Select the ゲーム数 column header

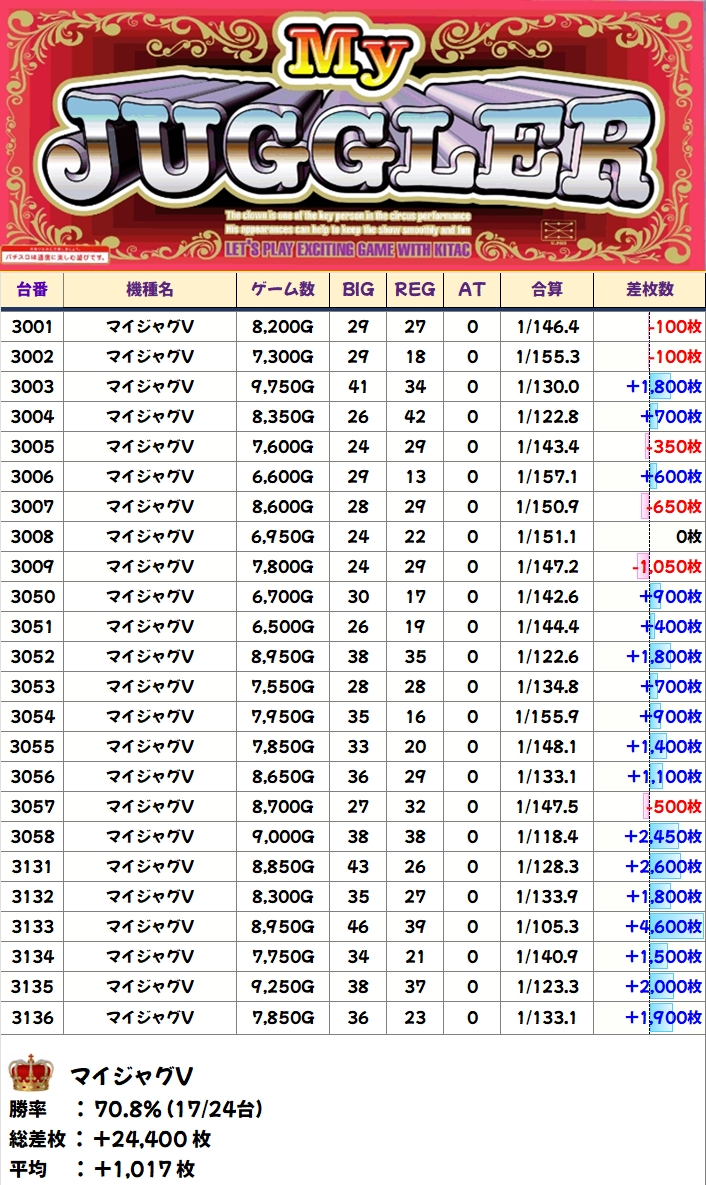point(283,289)
